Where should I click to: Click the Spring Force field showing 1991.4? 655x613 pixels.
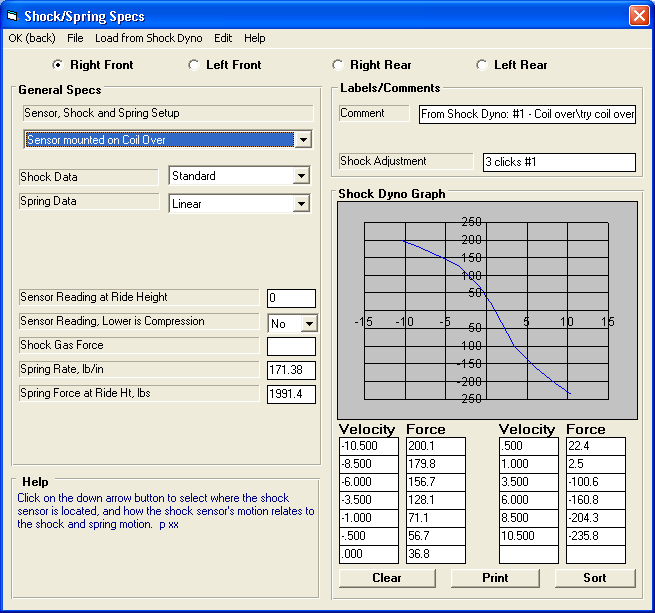tap(291, 394)
